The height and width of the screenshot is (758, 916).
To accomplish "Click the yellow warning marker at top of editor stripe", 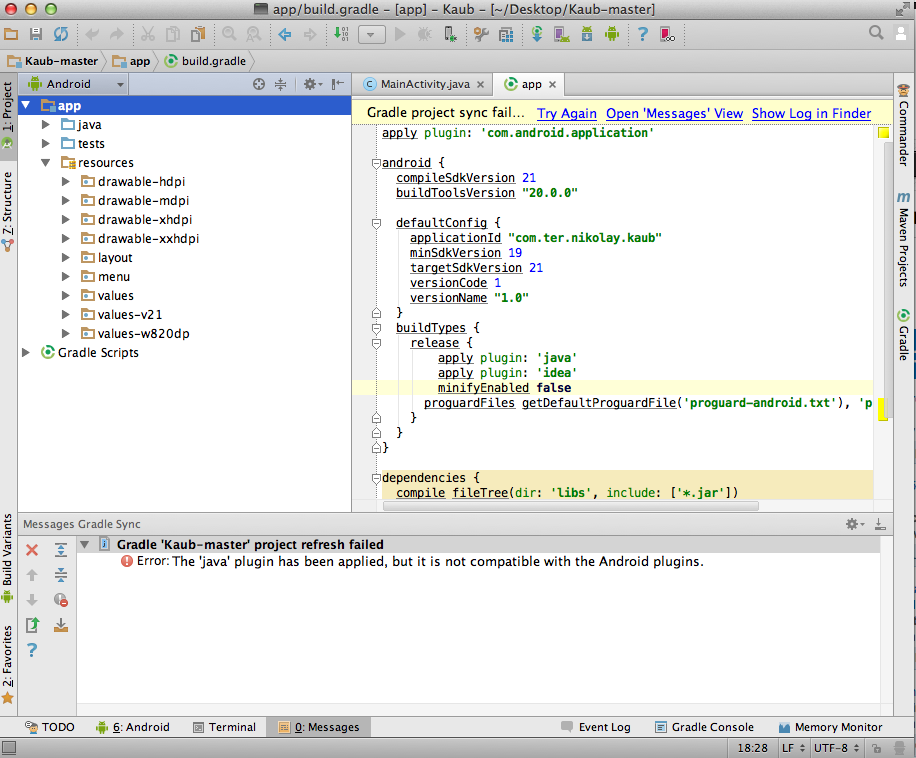I will [x=883, y=133].
